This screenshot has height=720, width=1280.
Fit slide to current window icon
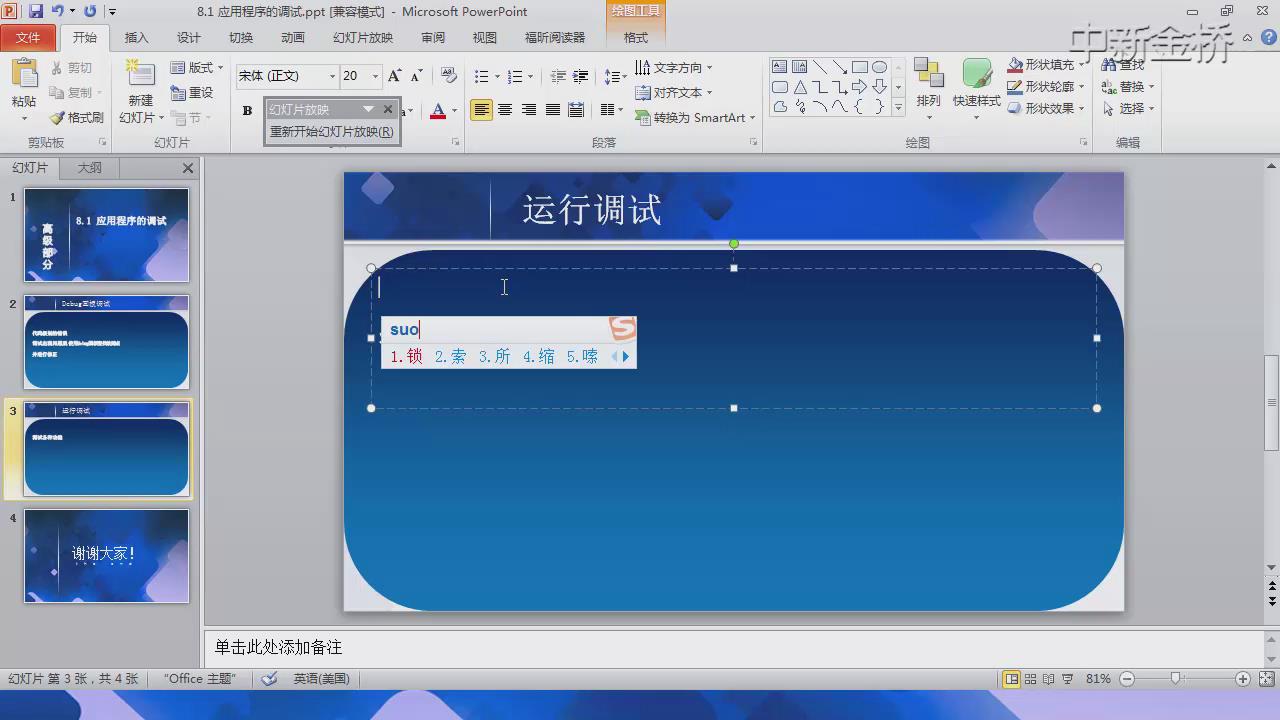tap(1266, 679)
